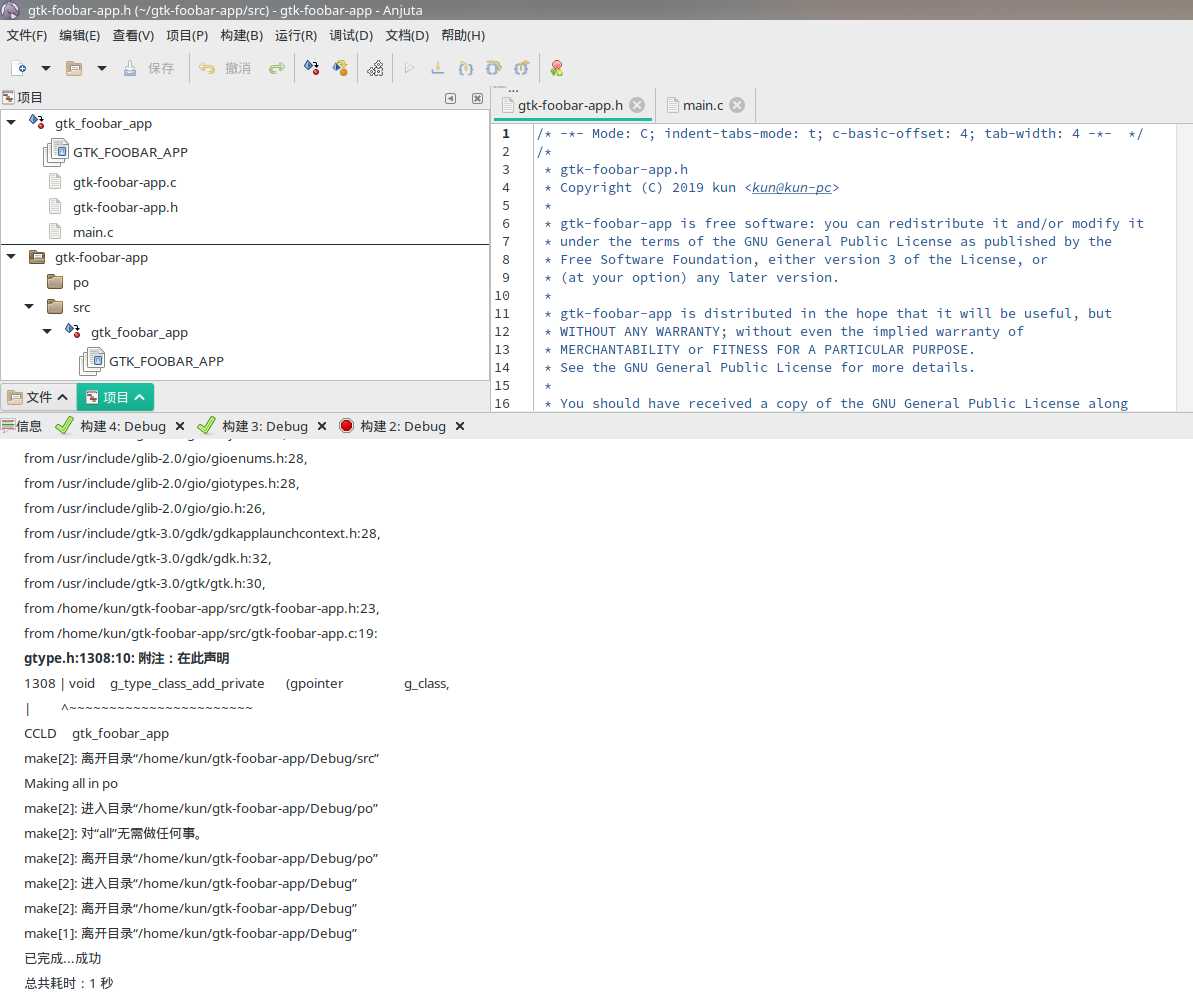Select GTK_FOOBAR_APP item under src
The width and height of the screenshot is (1193, 995).
coord(166,361)
